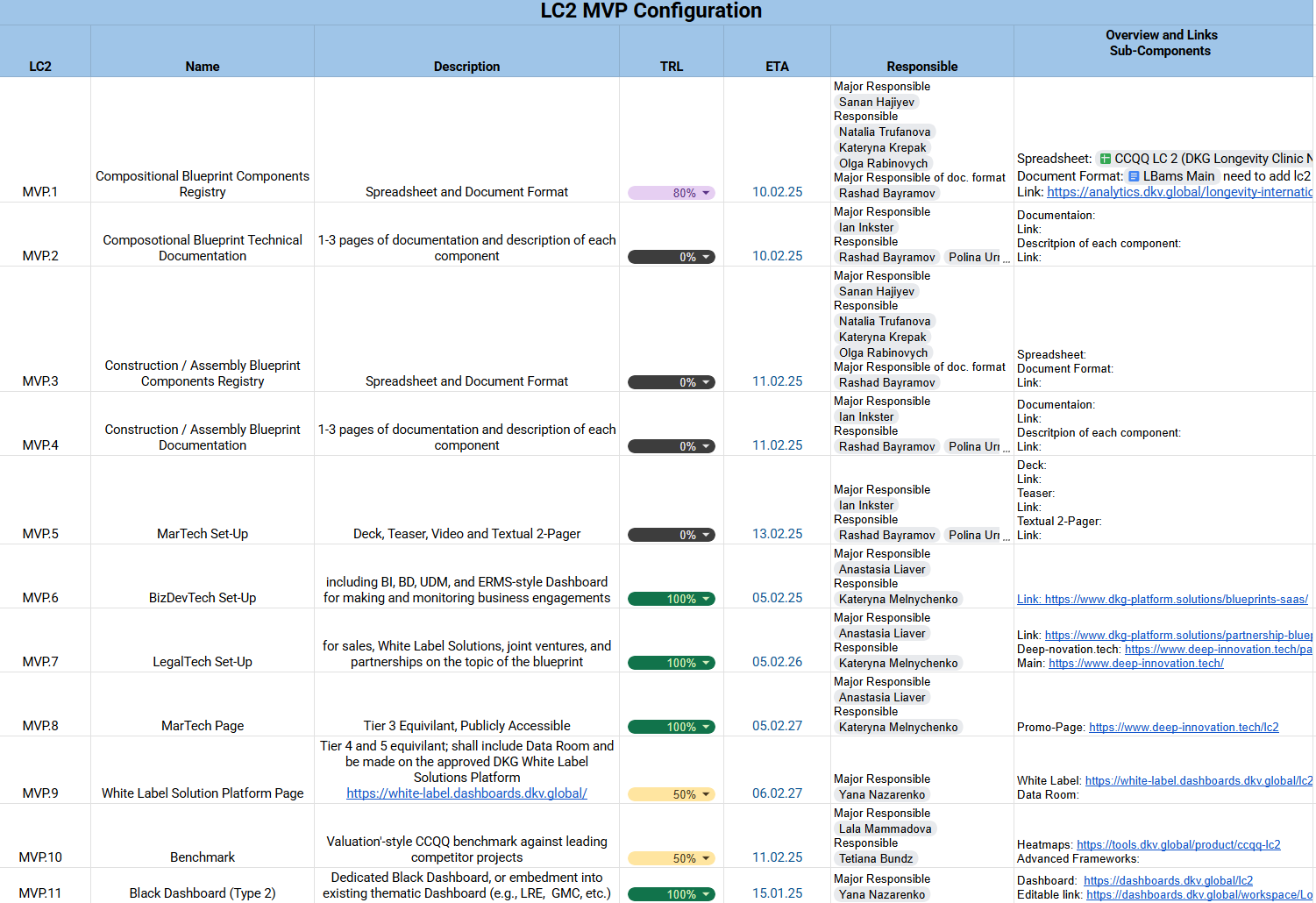Open the 0% TRL dropdown in MVP.2 row
This screenshot has height=903, width=1316.
point(706,257)
